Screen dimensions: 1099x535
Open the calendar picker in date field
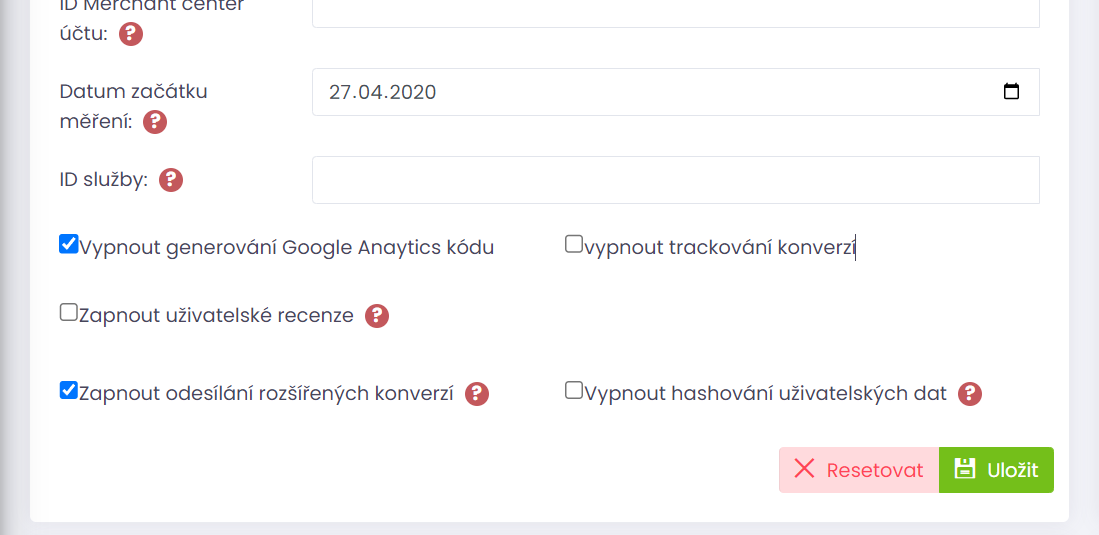point(1011,92)
